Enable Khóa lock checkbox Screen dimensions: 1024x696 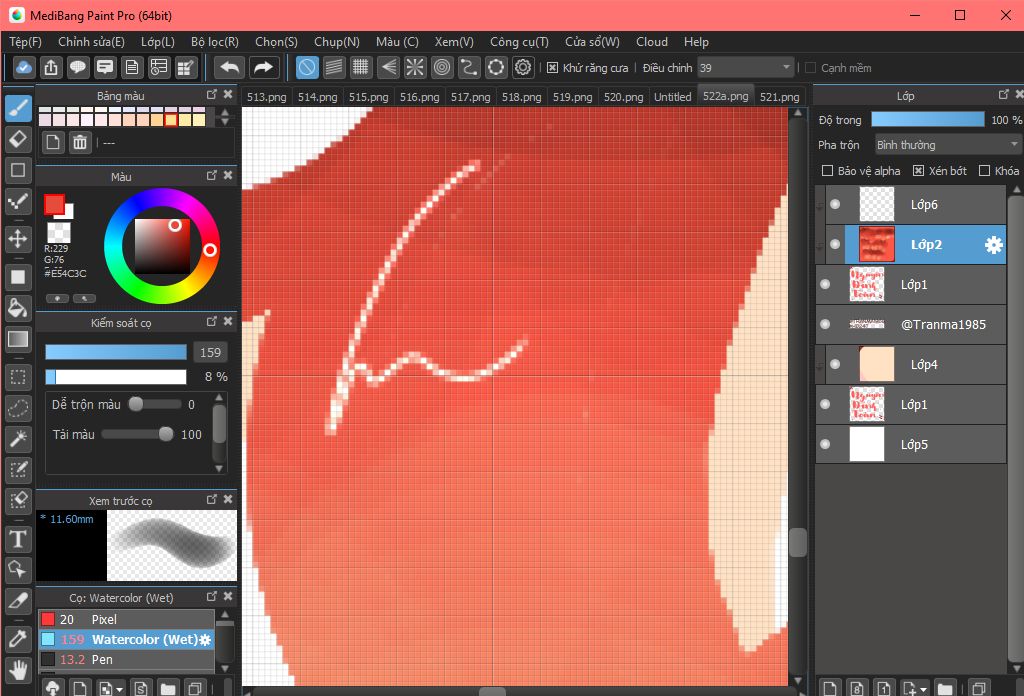coord(985,170)
